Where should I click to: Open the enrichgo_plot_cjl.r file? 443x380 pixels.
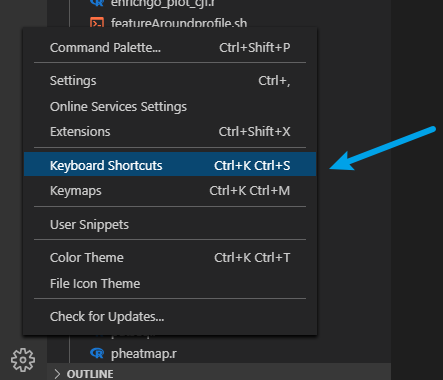(163, 3)
